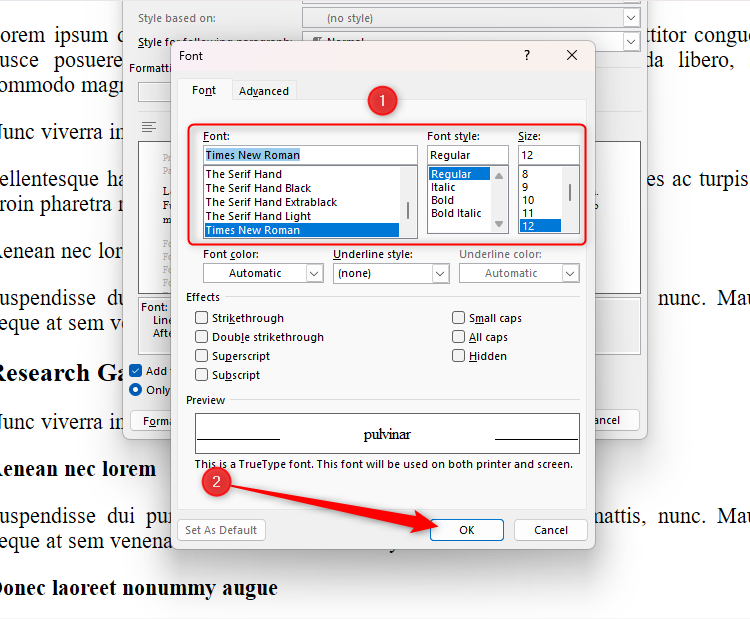Click the font style list up arrow
750x619 pixels.
499,176
